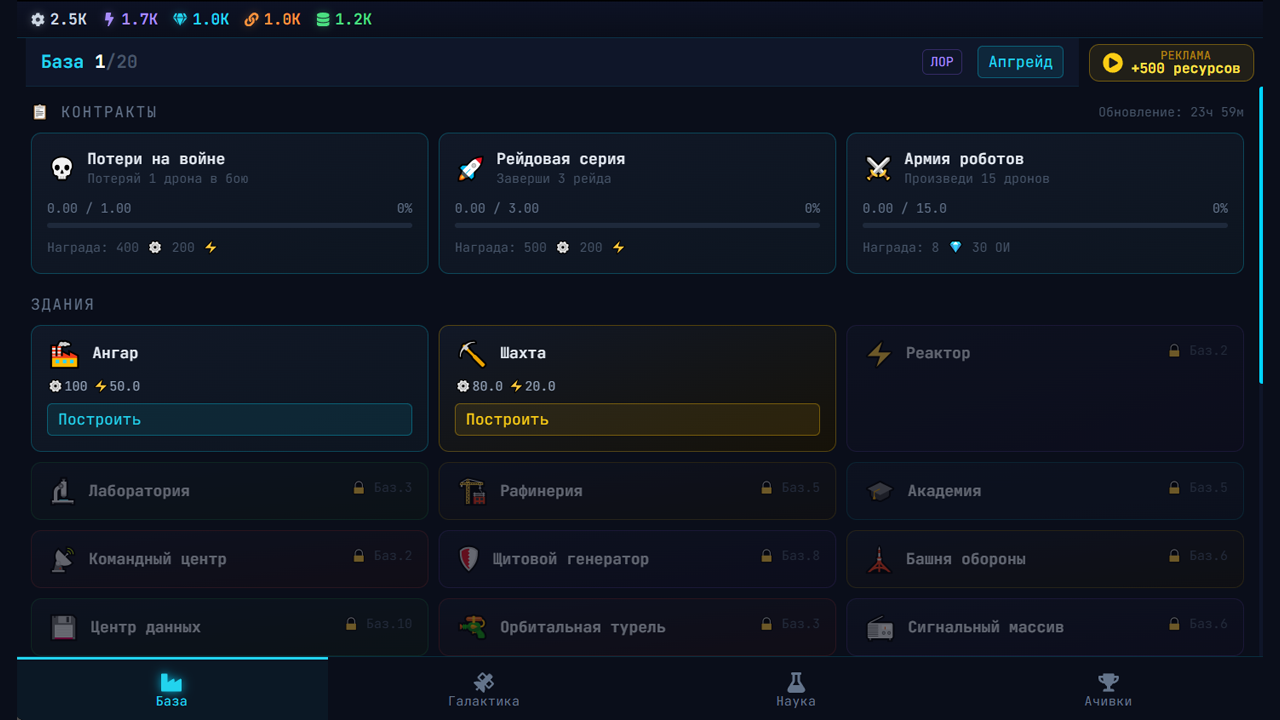This screenshot has width=1280, height=720.
Task: Select the graduation cap icon on Академия
Action: click(880, 490)
